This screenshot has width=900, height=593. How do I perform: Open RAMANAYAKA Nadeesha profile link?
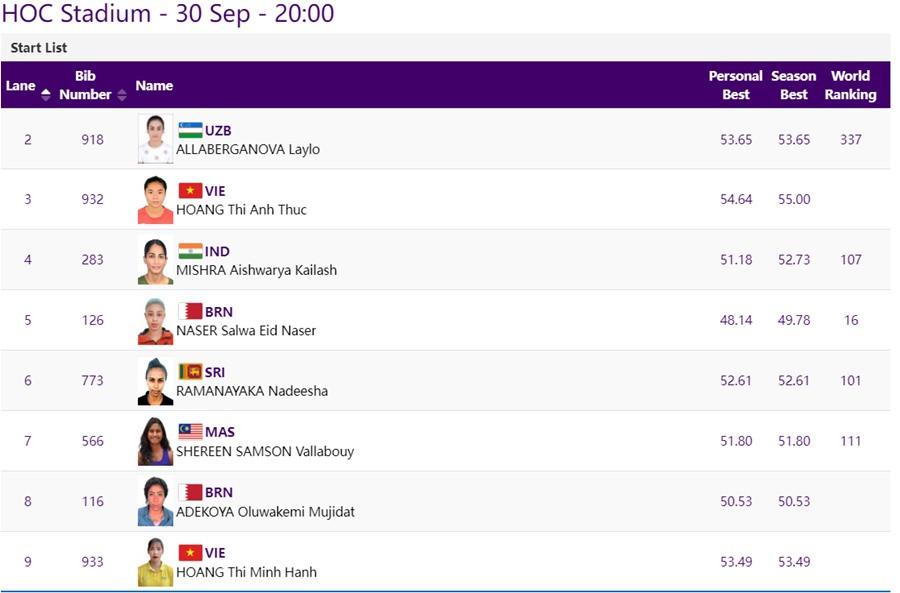click(x=251, y=391)
